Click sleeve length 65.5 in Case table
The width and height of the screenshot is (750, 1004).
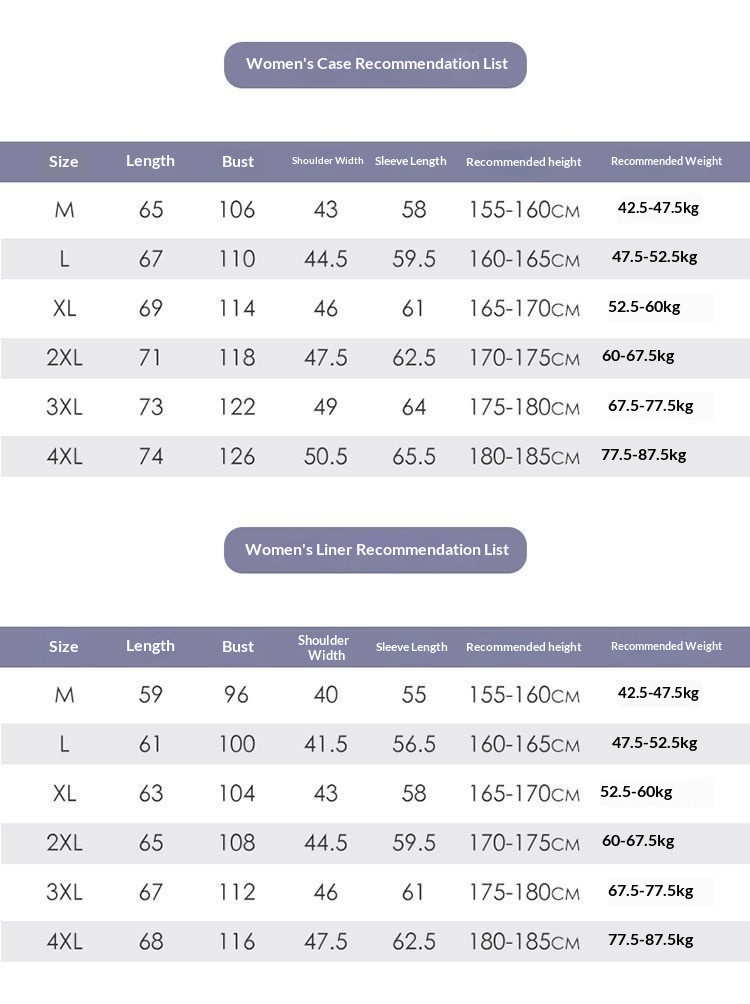(414, 456)
